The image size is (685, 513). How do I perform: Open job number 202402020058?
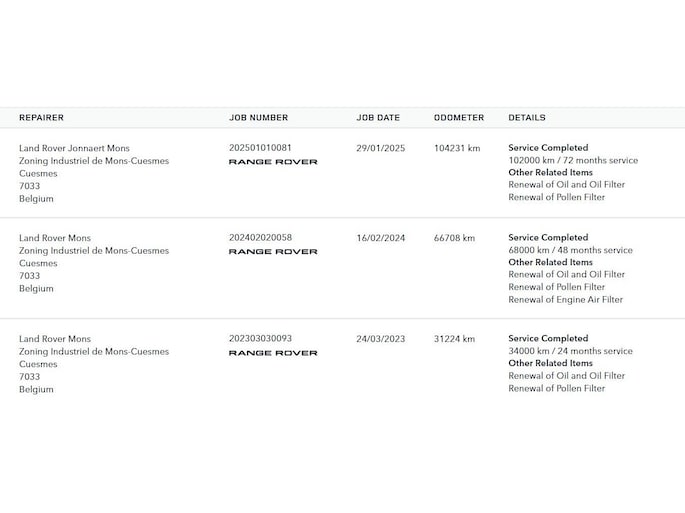(x=260, y=238)
